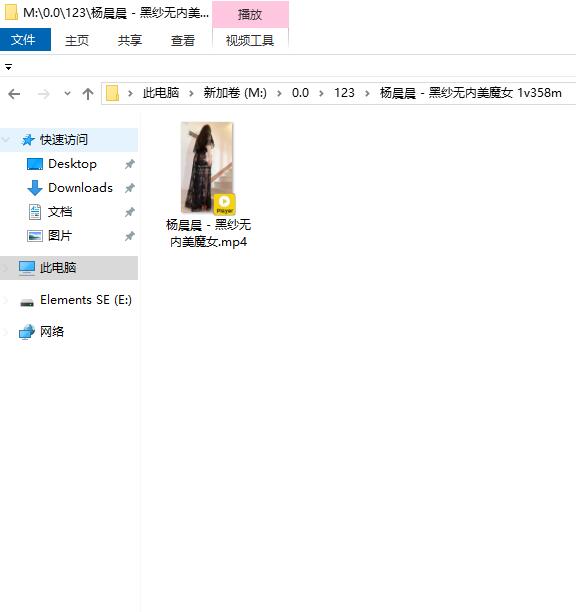Open the 查看 ribbon tab

pyautogui.click(x=183, y=40)
